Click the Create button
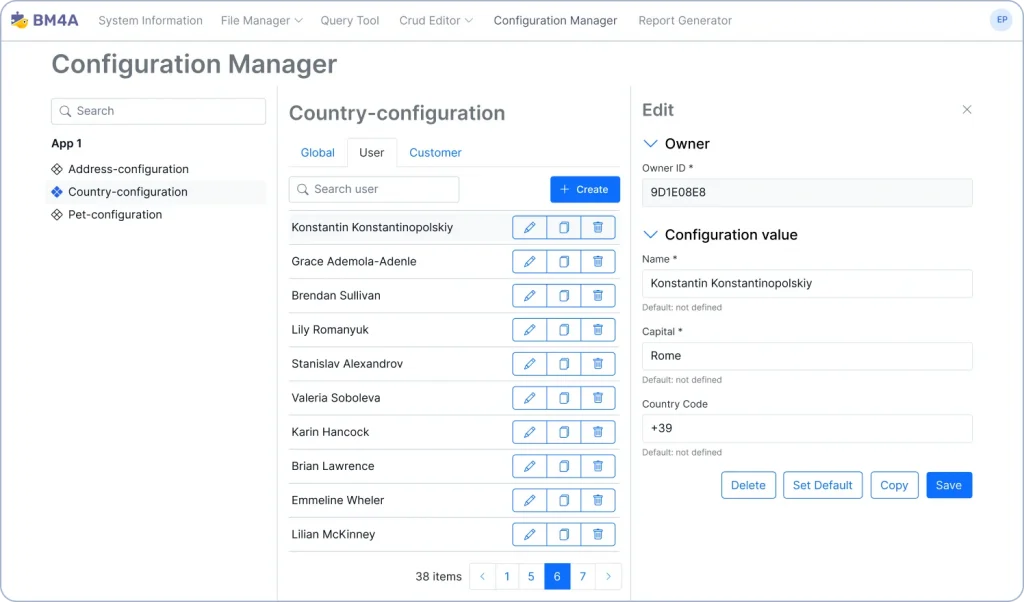Image resolution: width=1024 pixels, height=602 pixels. 584,189
